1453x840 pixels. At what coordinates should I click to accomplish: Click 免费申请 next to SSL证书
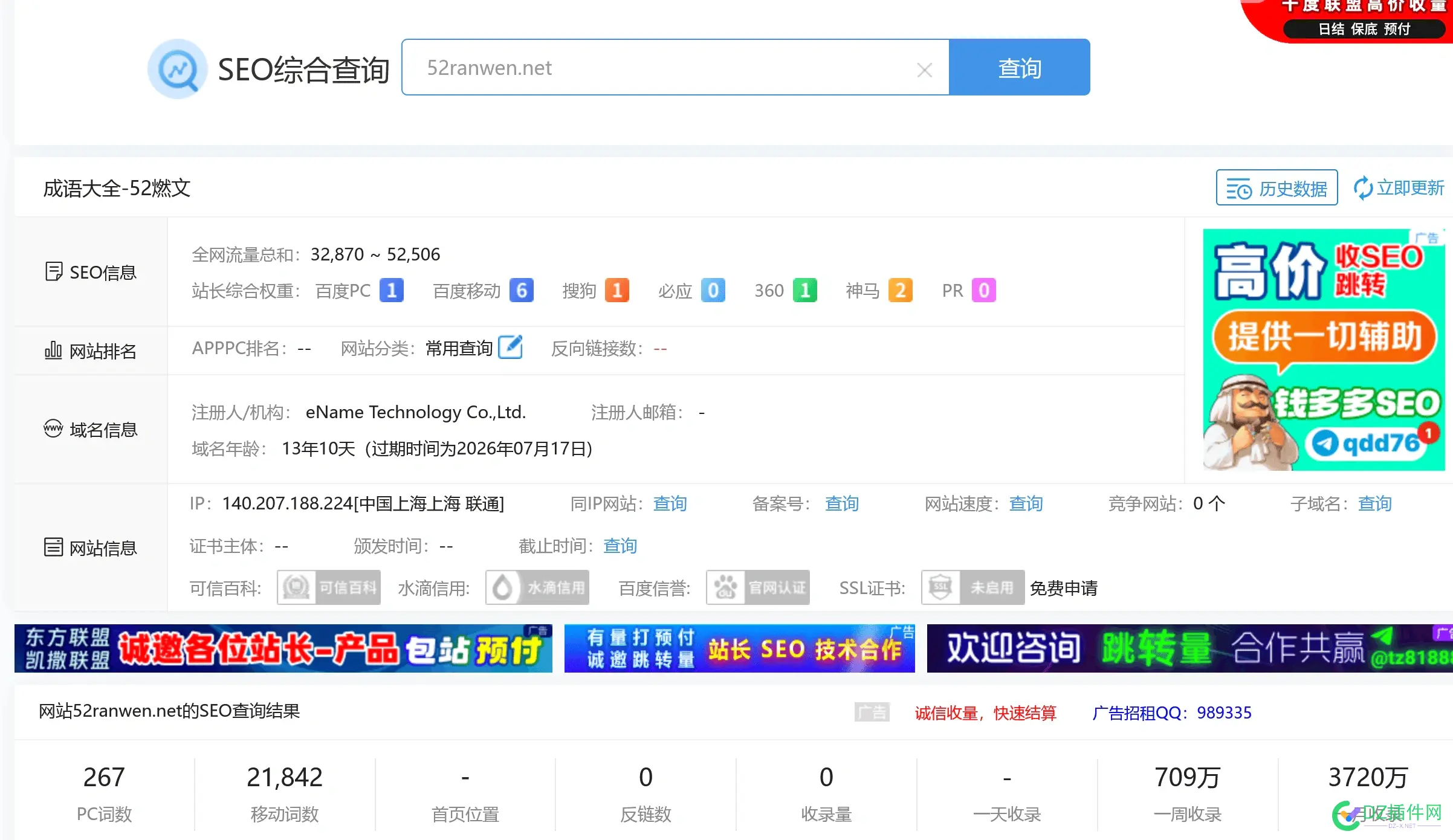[1064, 588]
